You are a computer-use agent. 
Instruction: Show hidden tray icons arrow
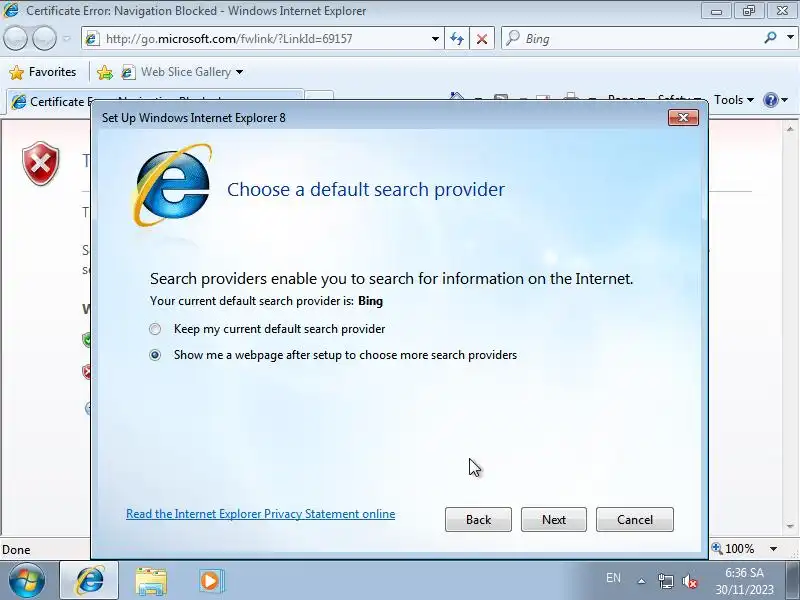tap(641, 581)
